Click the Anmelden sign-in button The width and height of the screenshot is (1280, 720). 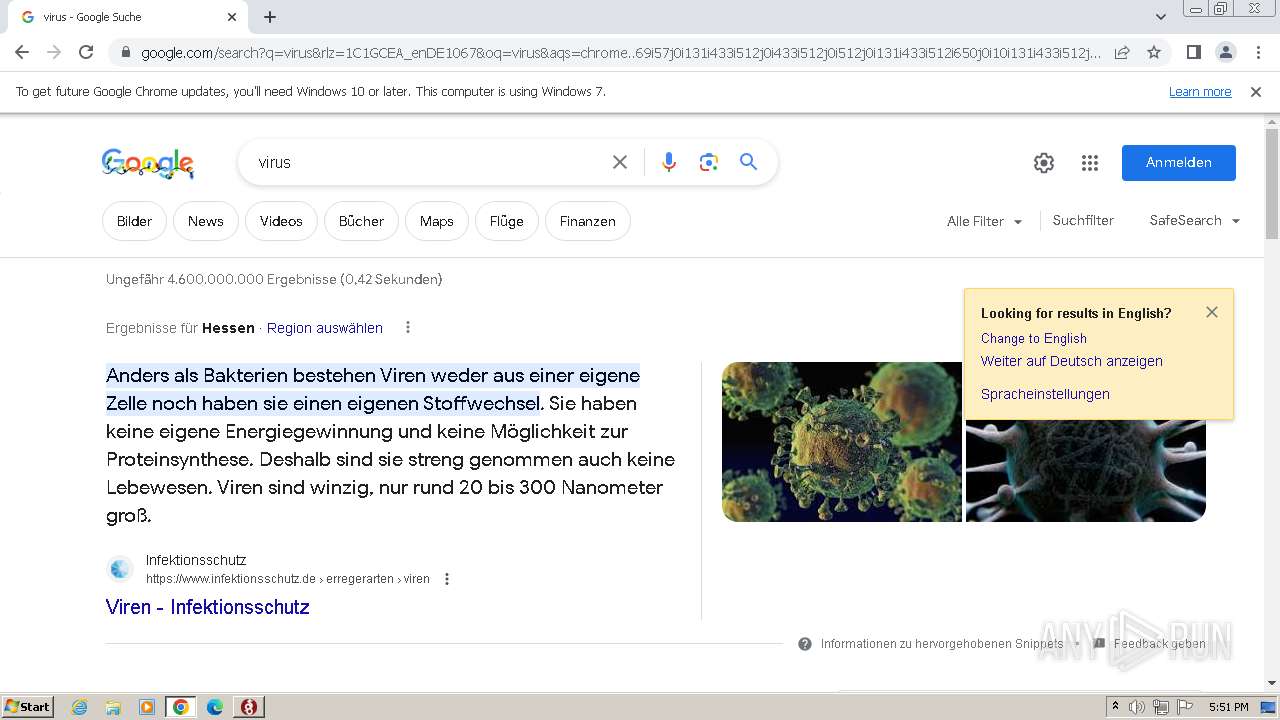[1178, 163]
